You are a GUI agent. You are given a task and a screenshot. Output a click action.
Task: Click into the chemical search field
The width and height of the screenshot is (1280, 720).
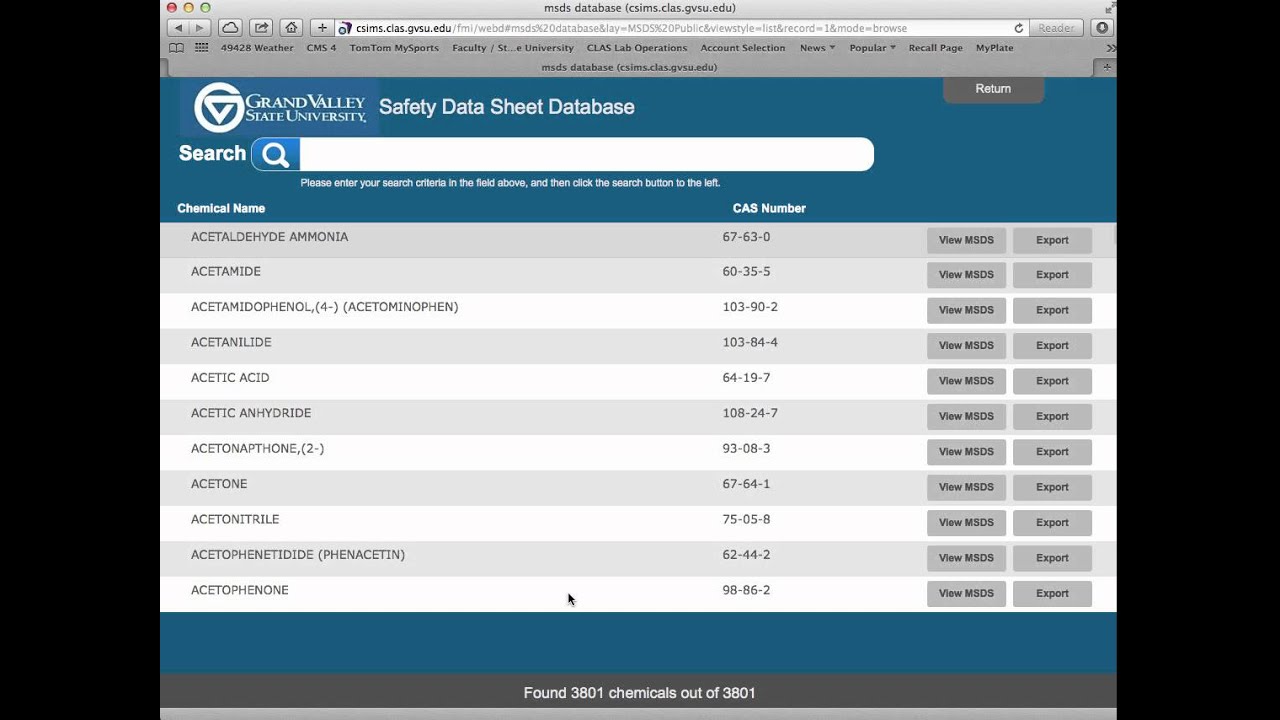[x=587, y=154]
